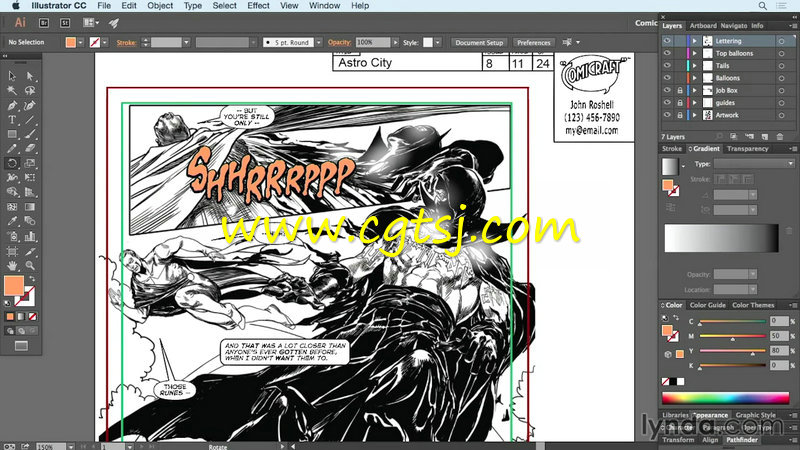The height and width of the screenshot is (450, 800).
Task: Hide the Tails layer
Action: (x=667, y=65)
